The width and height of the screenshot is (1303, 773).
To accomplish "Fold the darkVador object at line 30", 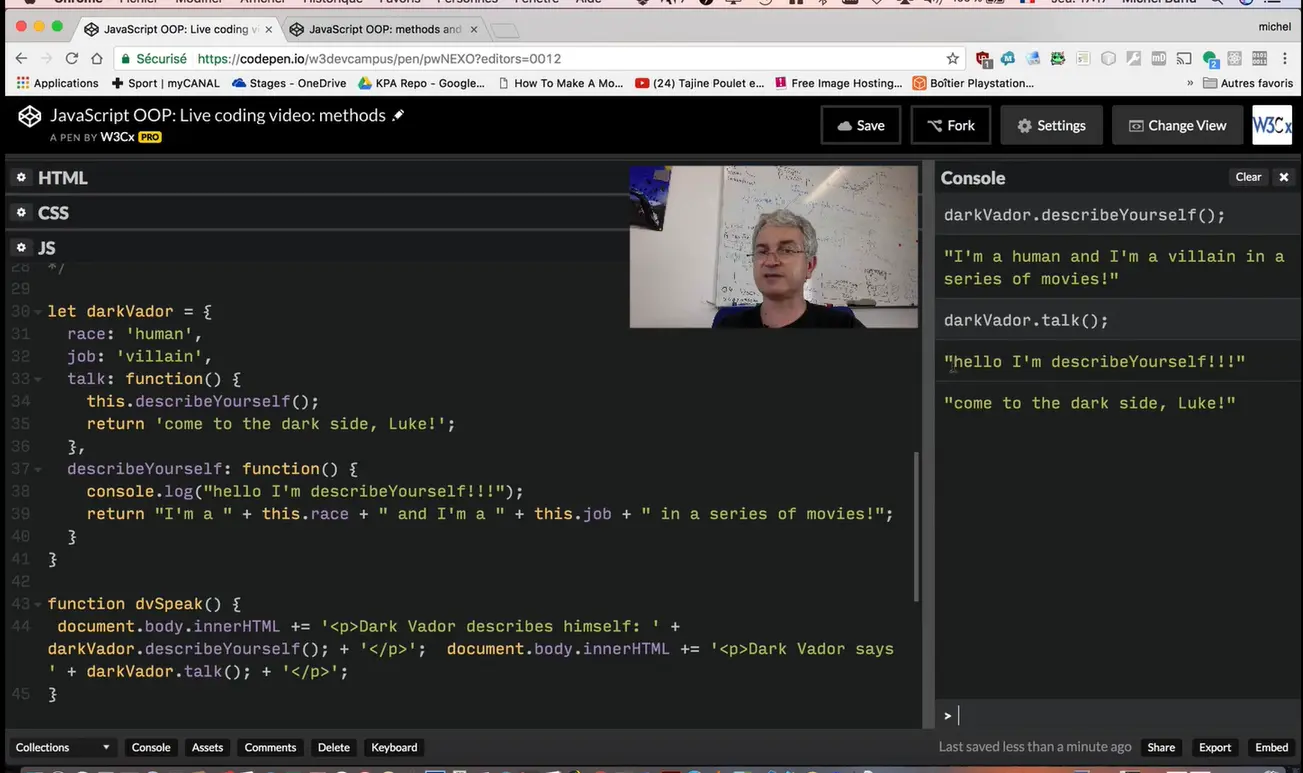I will [x=38, y=312].
